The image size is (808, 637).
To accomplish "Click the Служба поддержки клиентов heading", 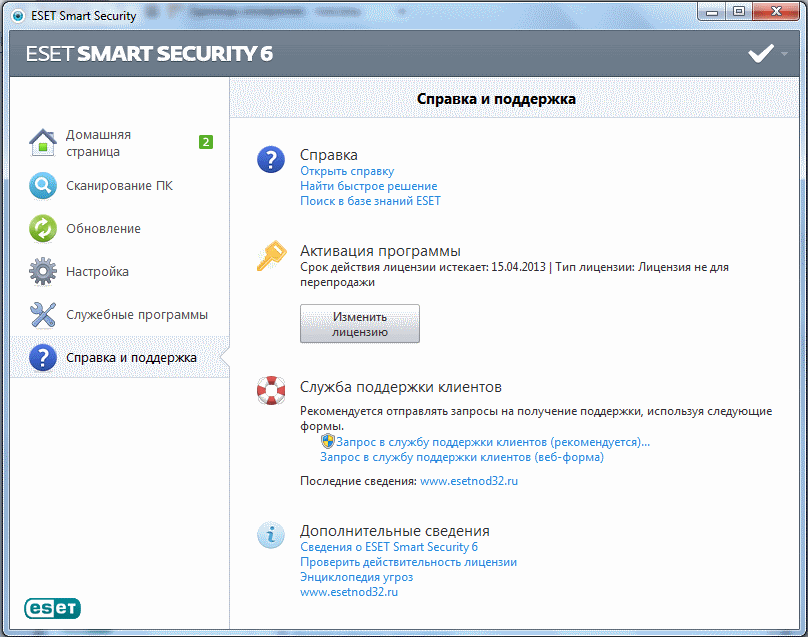I will [400, 387].
